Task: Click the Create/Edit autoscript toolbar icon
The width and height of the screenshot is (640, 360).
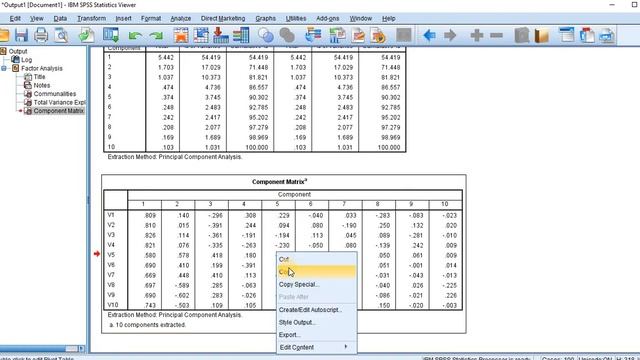Action: 358,36
